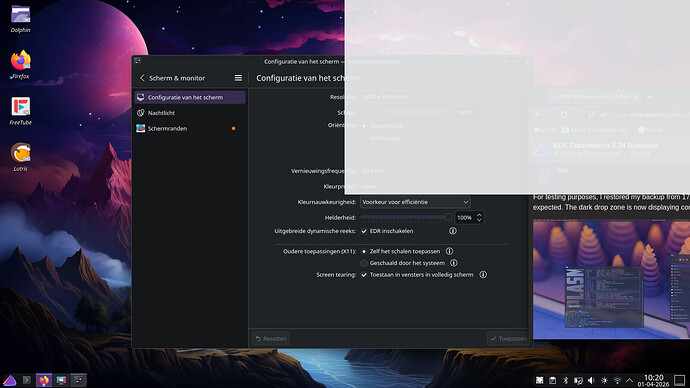Expand the hidden system tray icons arrow
Screen dimensions: 690x388
coord(630,381)
